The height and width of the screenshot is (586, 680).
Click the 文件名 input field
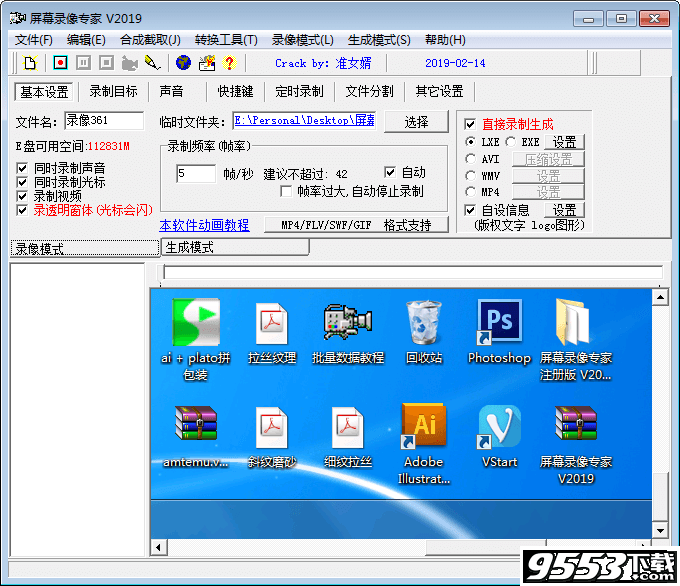click(104, 121)
